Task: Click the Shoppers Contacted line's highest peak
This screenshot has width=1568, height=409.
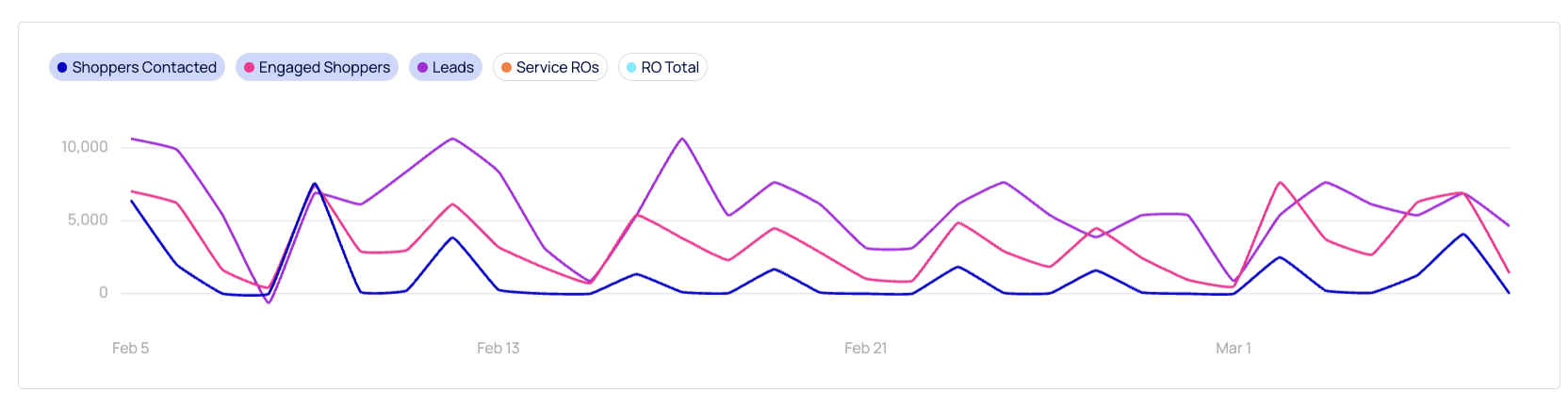Action: click(x=315, y=184)
